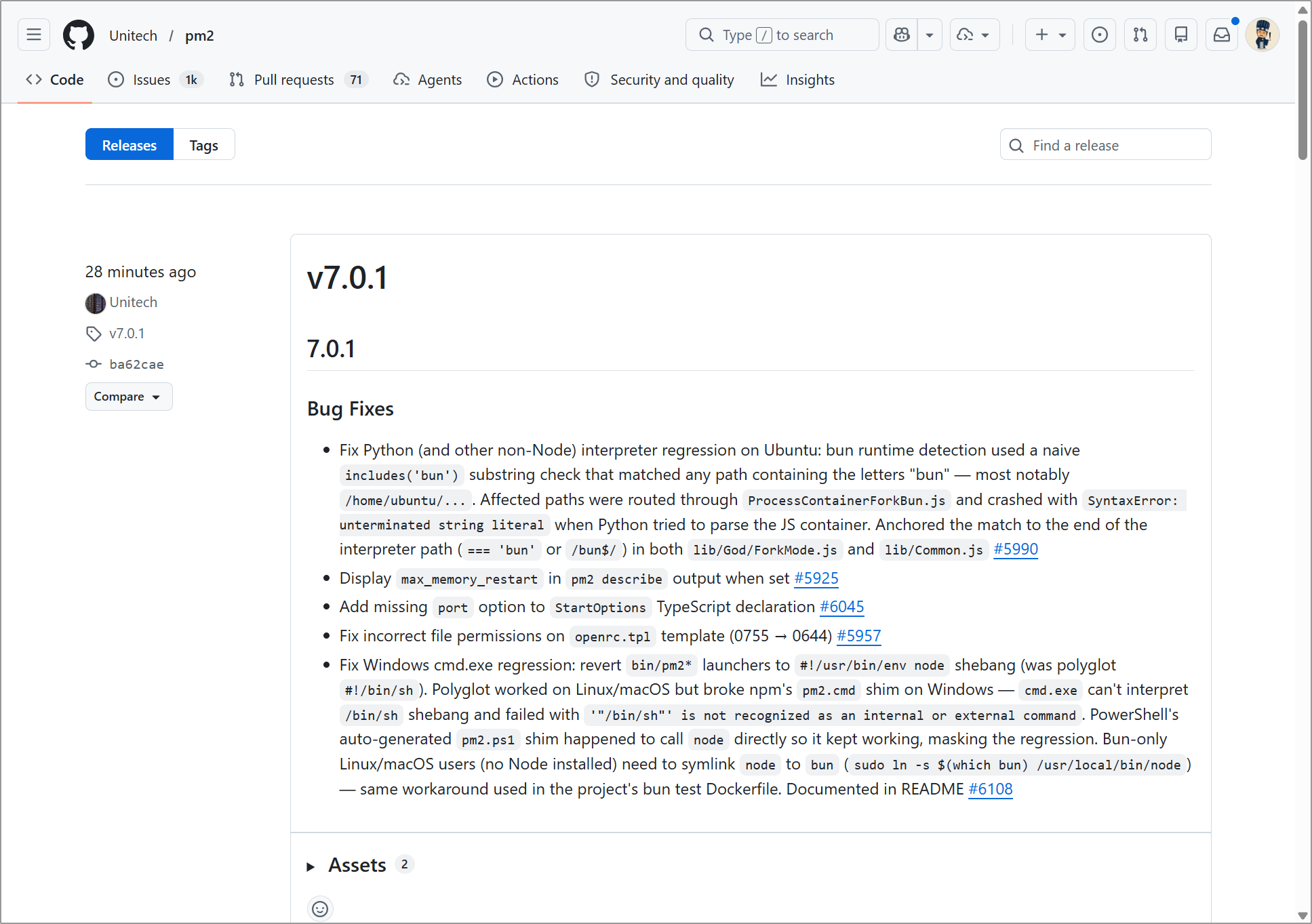Click the search magnifier icon in header
Screen dimensions: 1312x924
tap(707, 35)
